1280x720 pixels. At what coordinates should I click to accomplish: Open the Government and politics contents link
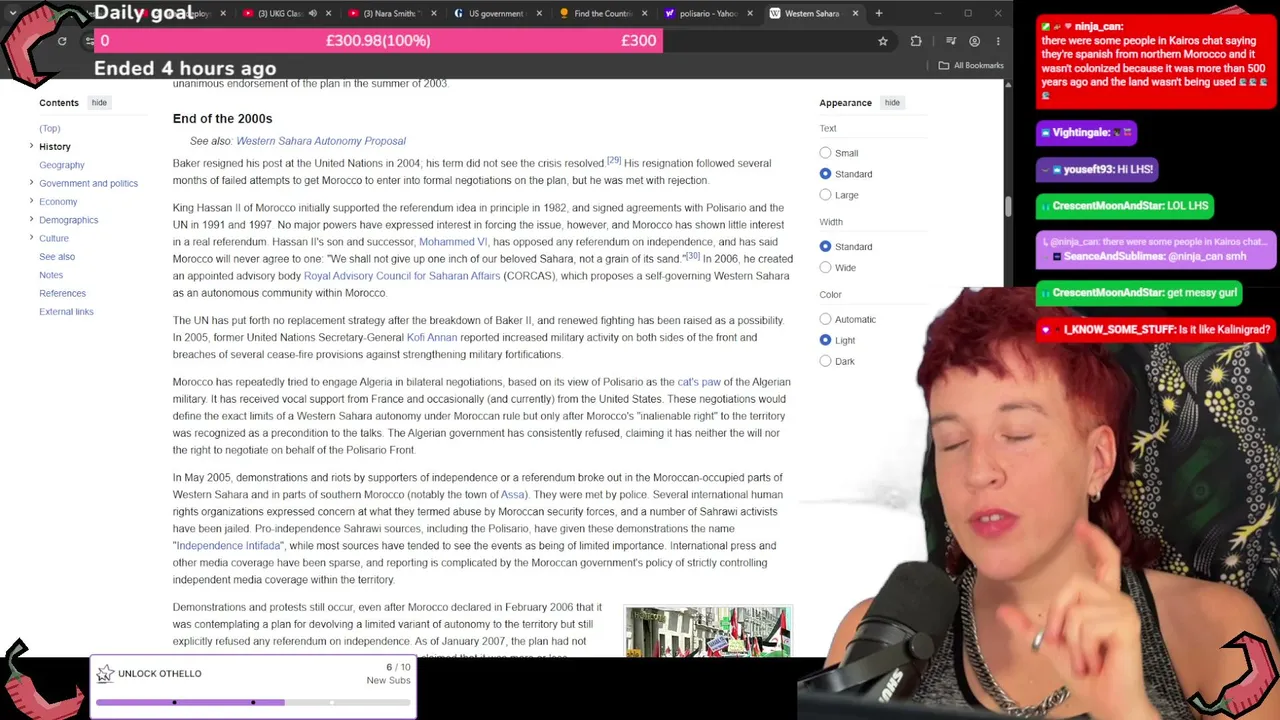88,183
